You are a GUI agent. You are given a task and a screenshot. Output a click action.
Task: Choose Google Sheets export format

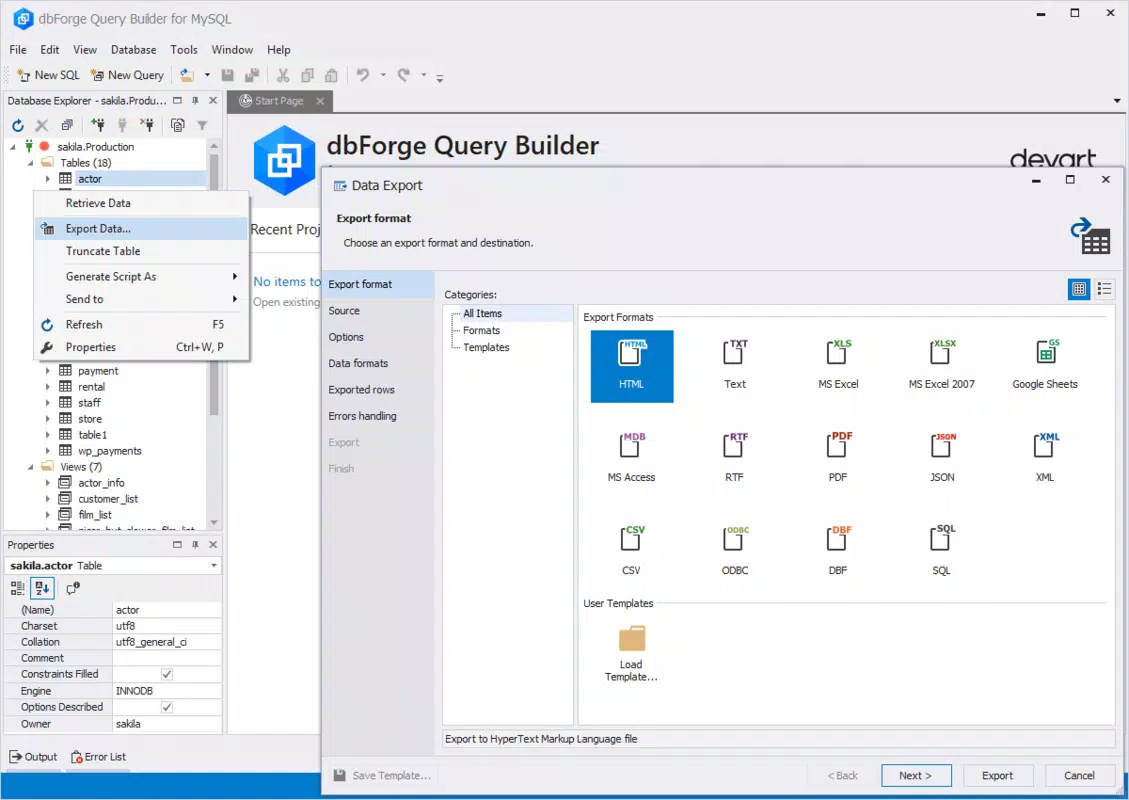point(1045,366)
